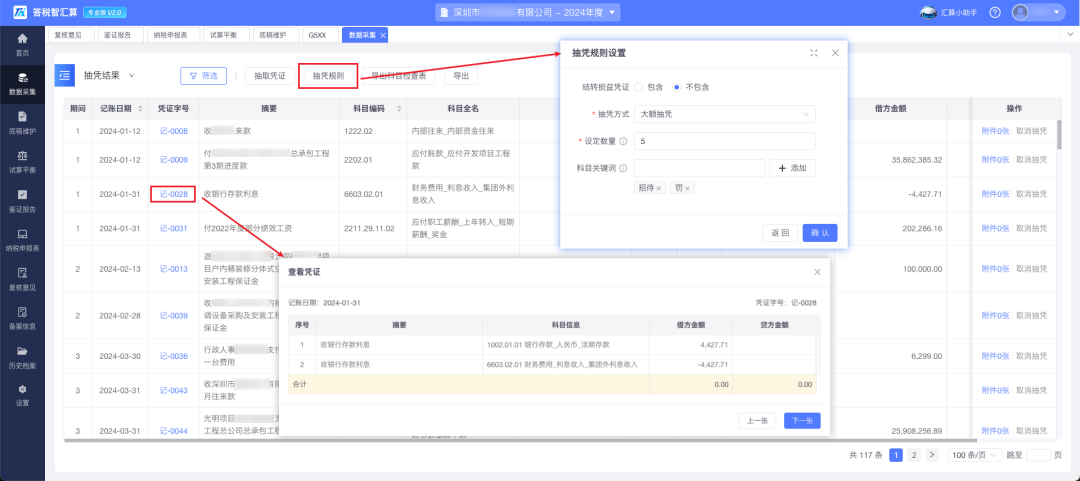Screen dimensions: 1080x481
Task: Open voucher link 记-0028
Action: (174, 194)
